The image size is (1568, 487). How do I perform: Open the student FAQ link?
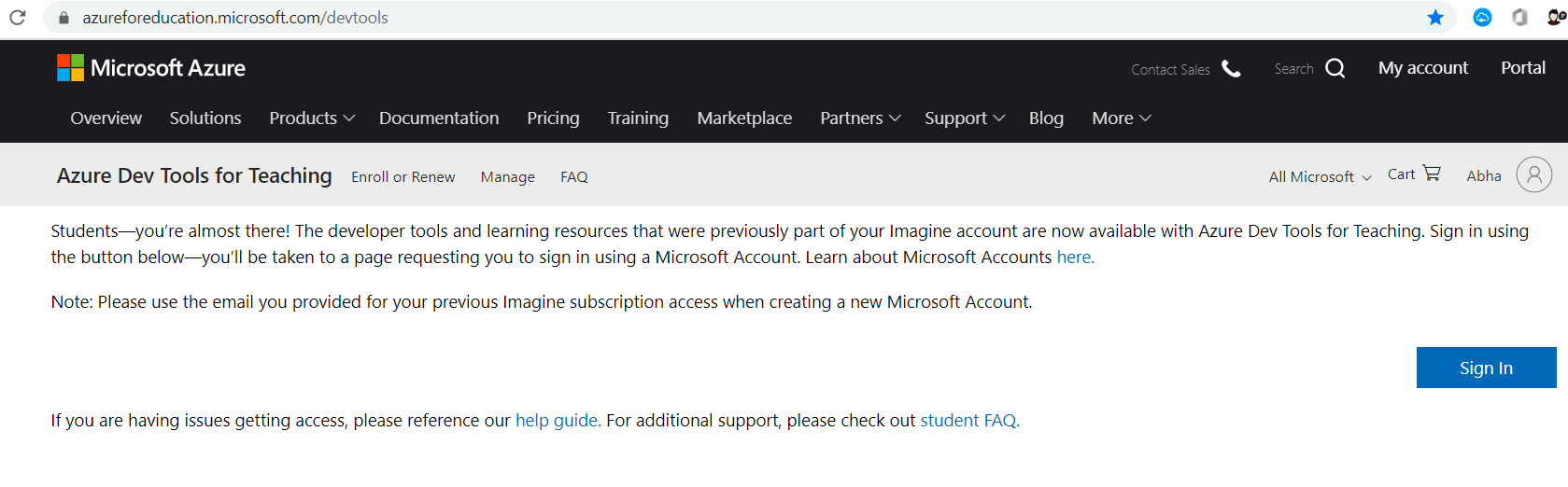969,421
